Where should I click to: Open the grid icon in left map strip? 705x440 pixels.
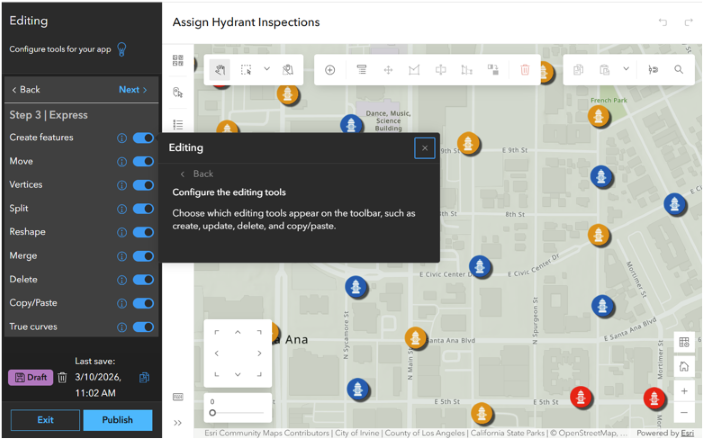178,61
